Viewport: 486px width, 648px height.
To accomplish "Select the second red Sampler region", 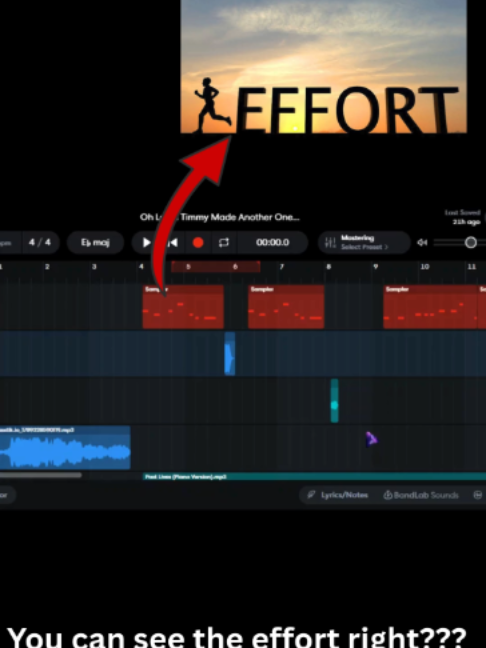I will (286, 307).
